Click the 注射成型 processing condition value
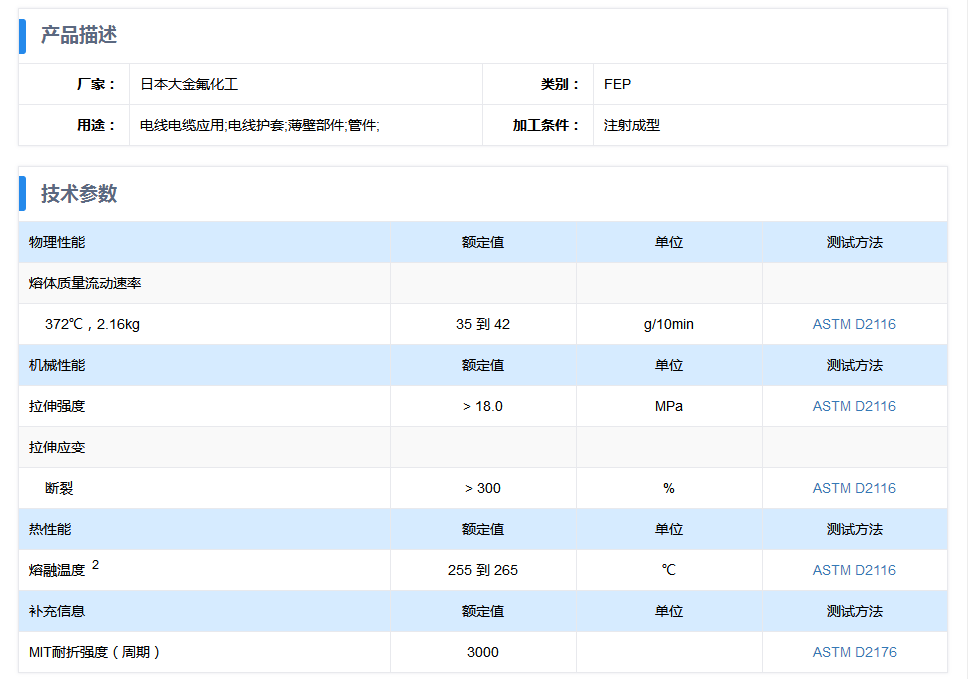The width and height of the screenshot is (969, 679). [632, 126]
